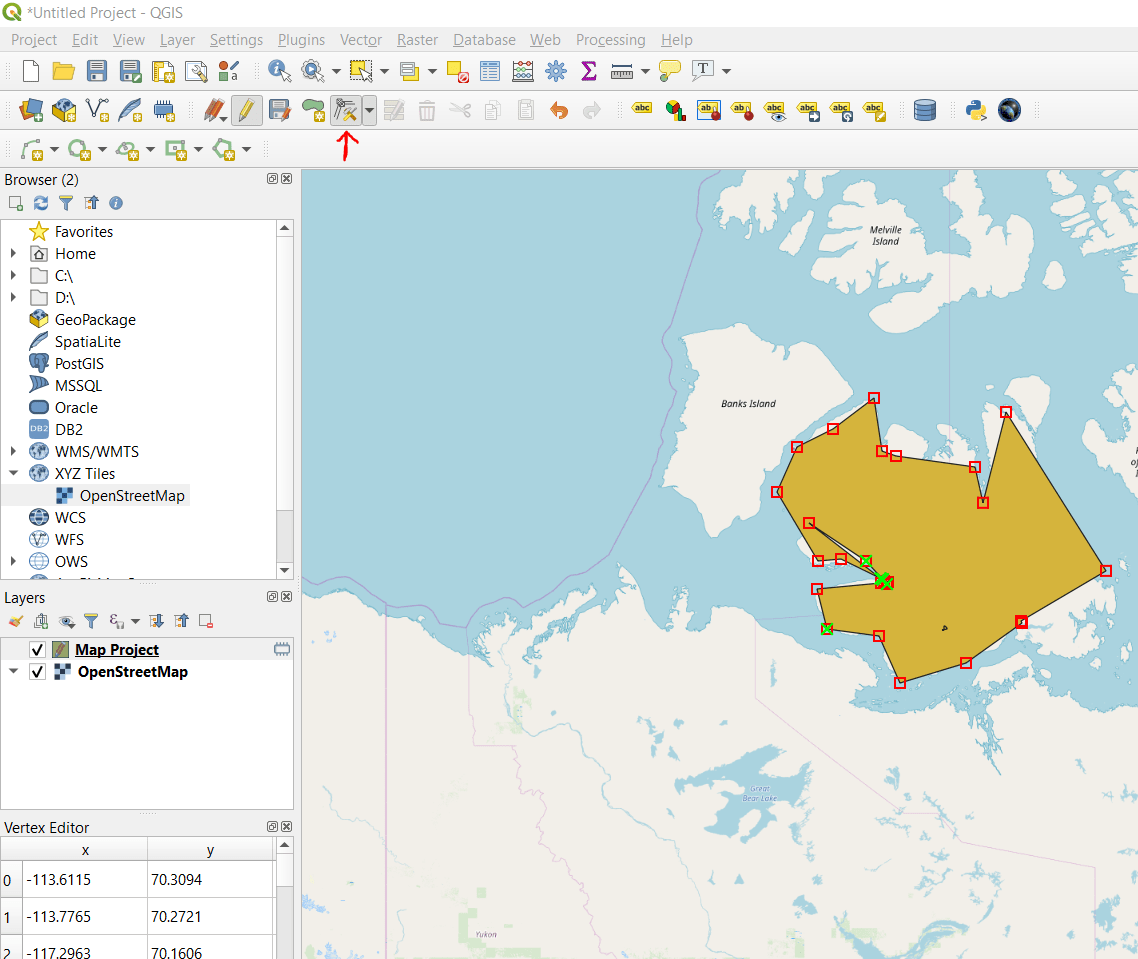This screenshot has height=959, width=1138.
Task: Select the PostGIS entry in Browser
Action: (79, 364)
